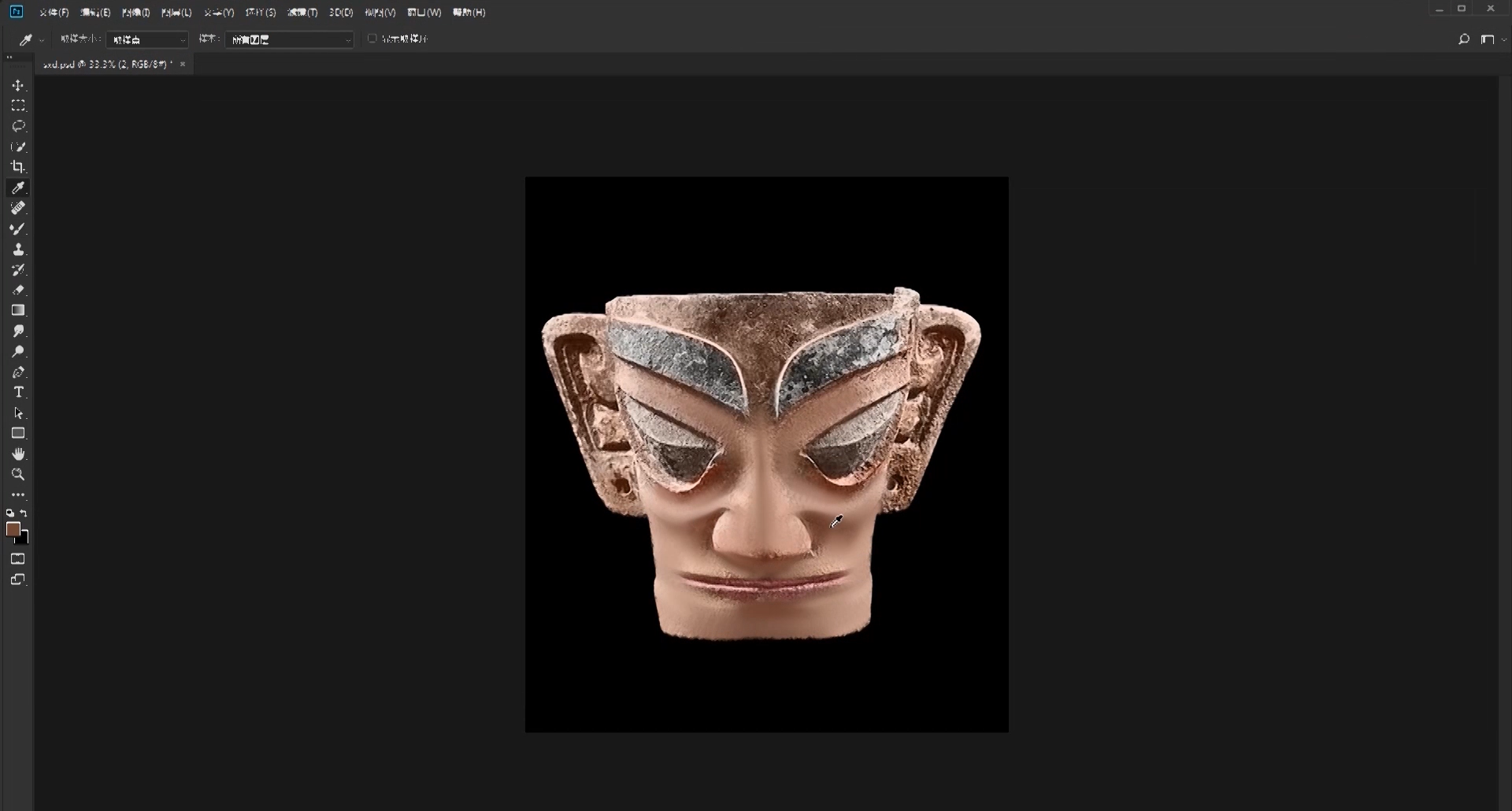1512x811 pixels.
Task: Open the sample size dropdown
Action: tap(147, 39)
